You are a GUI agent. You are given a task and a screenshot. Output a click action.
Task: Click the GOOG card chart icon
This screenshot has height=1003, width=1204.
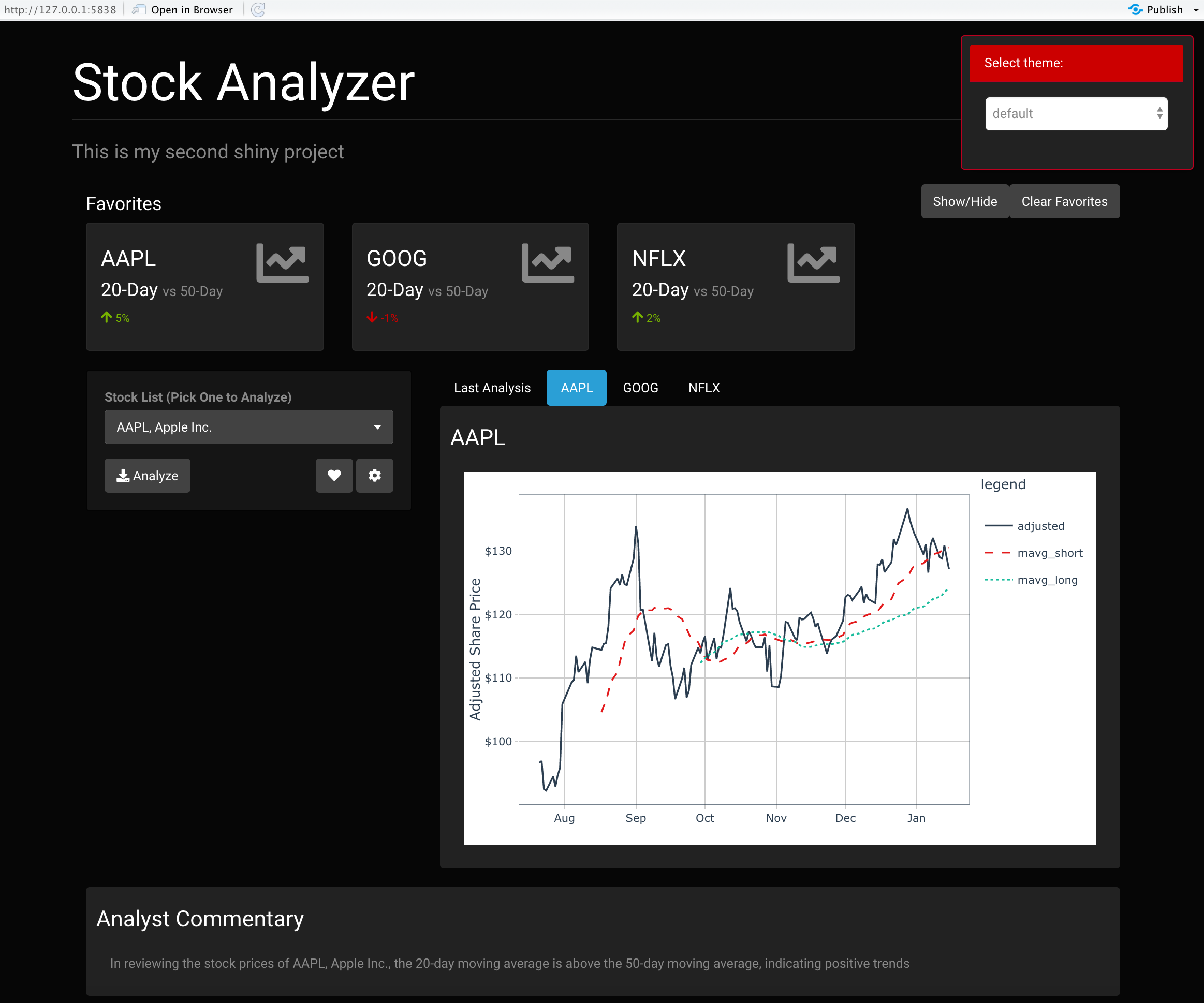pos(548,263)
